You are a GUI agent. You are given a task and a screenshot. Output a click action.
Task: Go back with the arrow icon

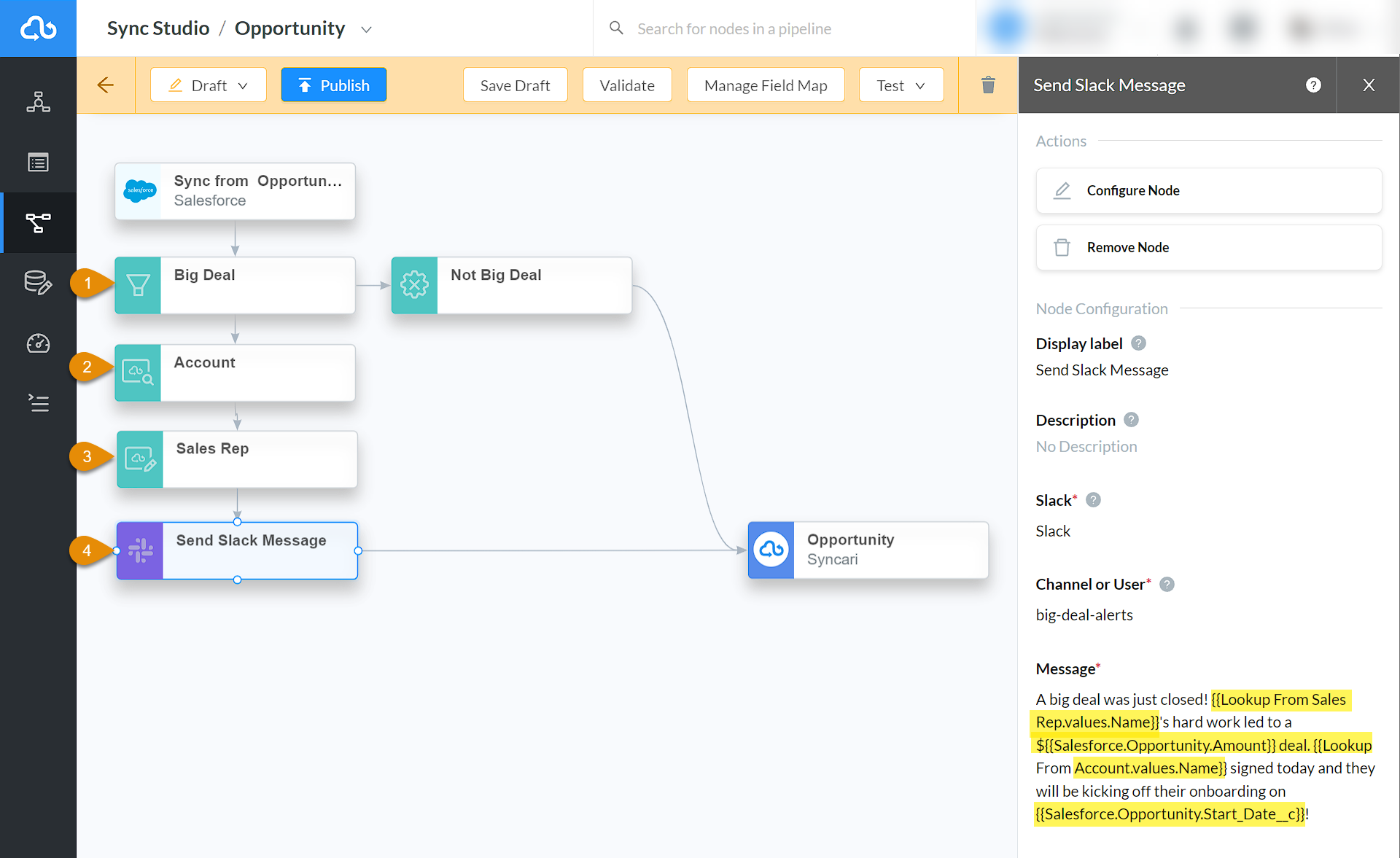click(x=106, y=85)
